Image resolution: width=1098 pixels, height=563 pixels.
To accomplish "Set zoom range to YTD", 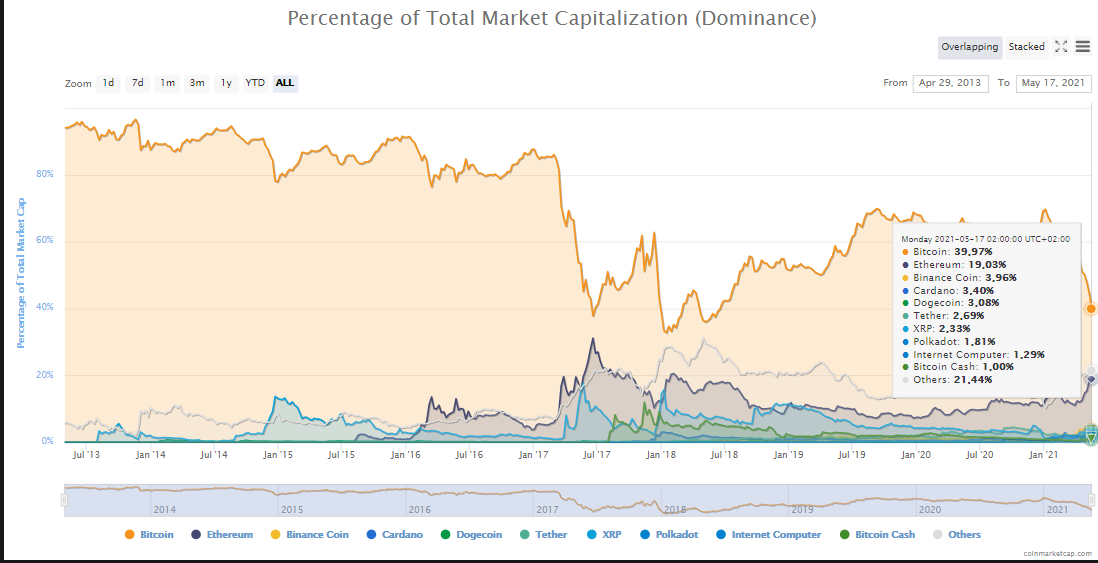I will (255, 83).
